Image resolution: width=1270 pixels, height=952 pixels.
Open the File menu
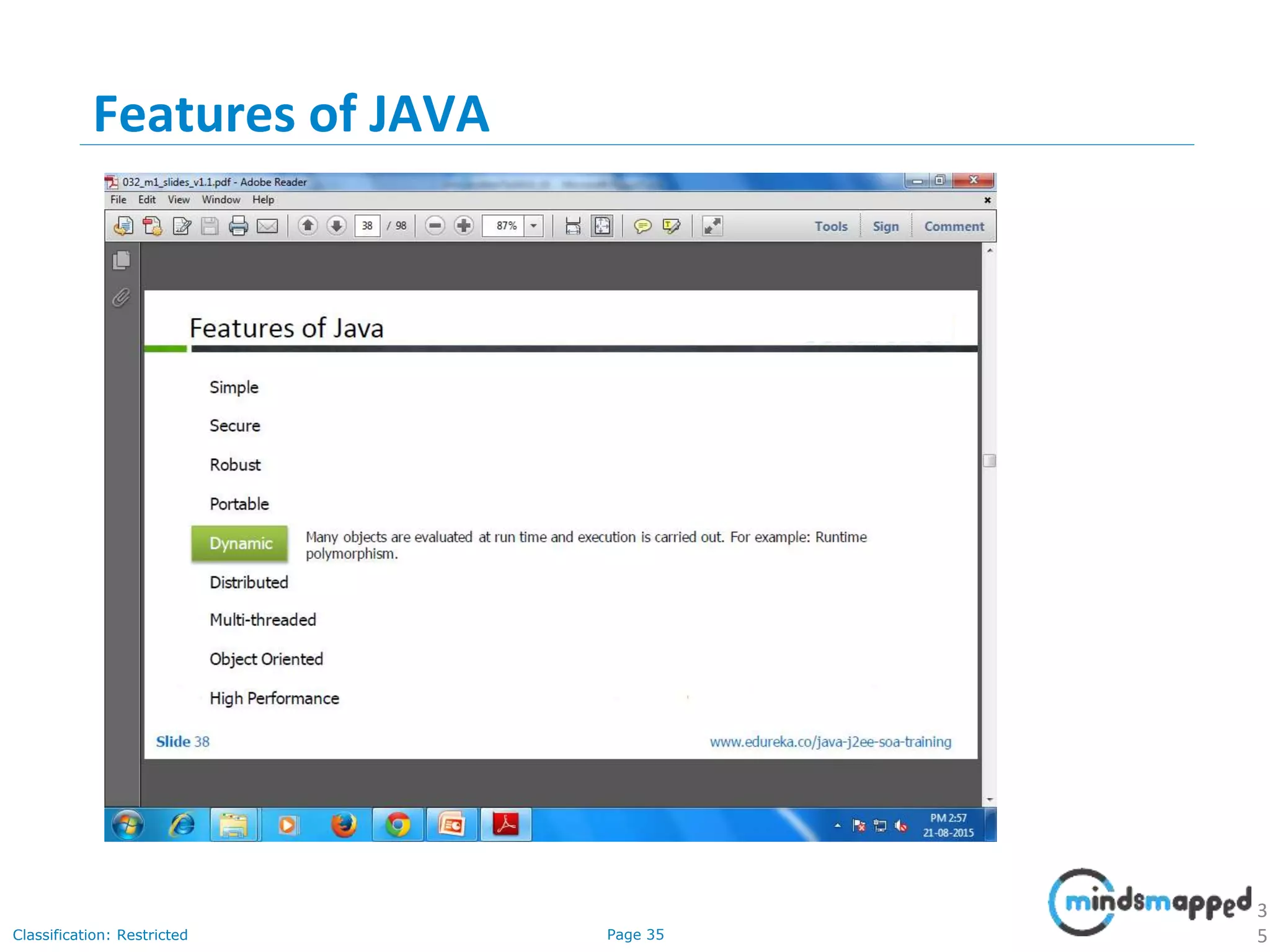(x=118, y=200)
